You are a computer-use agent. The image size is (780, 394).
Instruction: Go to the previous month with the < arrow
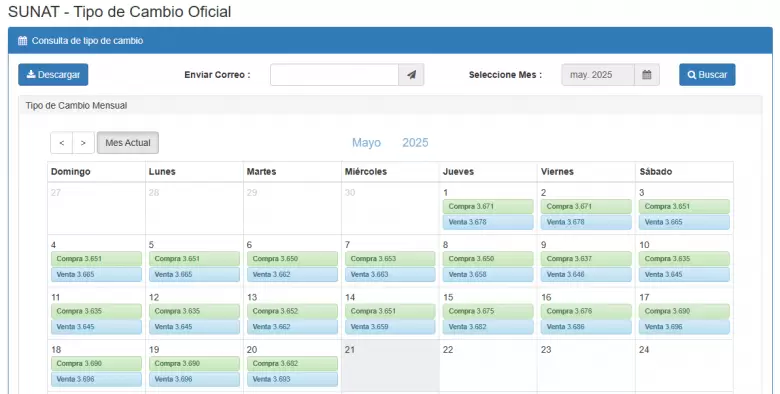[x=62, y=143]
